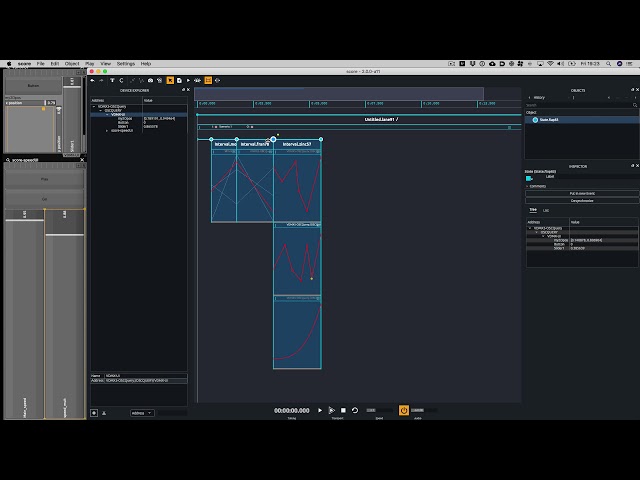Stop playback with the square button
The width and height of the screenshot is (640, 480).
click(x=343, y=410)
